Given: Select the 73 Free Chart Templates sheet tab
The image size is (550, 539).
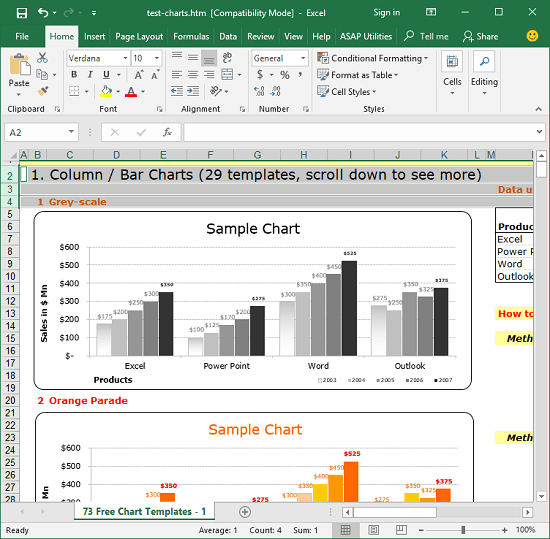Looking at the screenshot, I should tap(144, 512).
